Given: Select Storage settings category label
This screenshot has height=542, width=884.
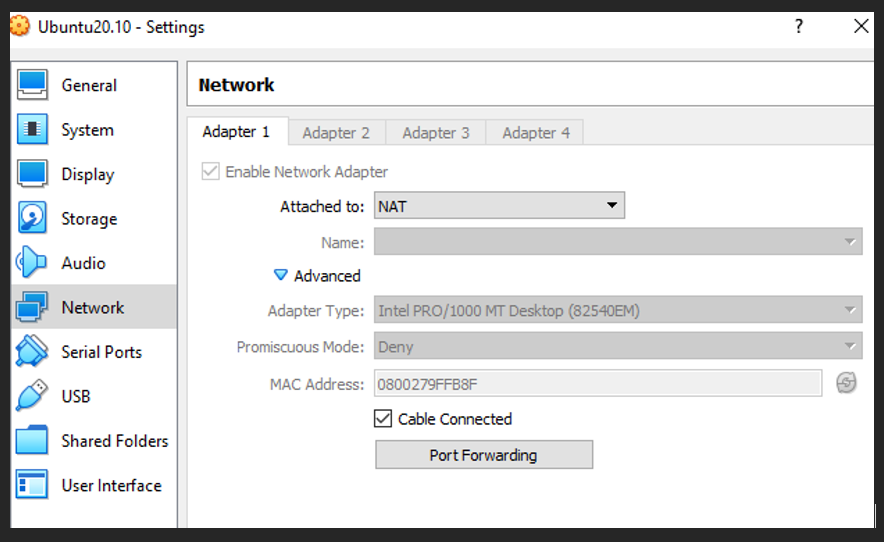Looking at the screenshot, I should click(x=89, y=219).
